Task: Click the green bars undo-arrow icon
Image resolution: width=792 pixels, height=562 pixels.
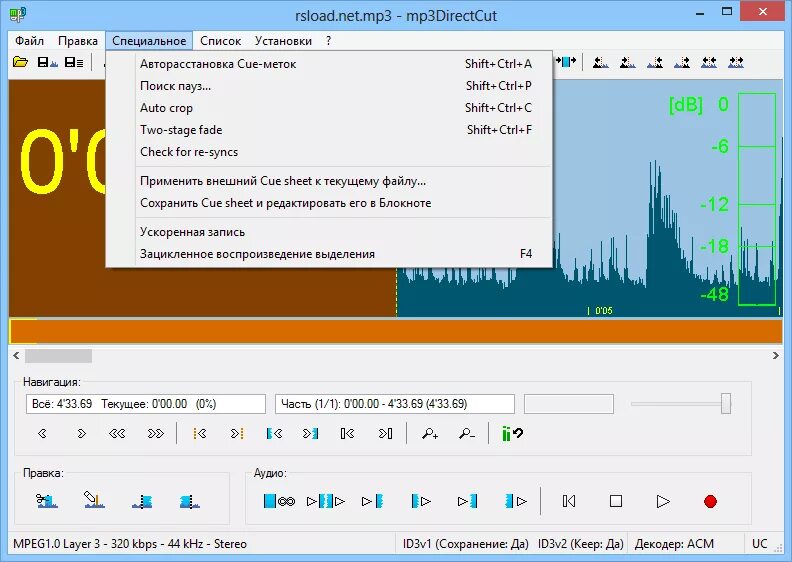Action: click(512, 433)
